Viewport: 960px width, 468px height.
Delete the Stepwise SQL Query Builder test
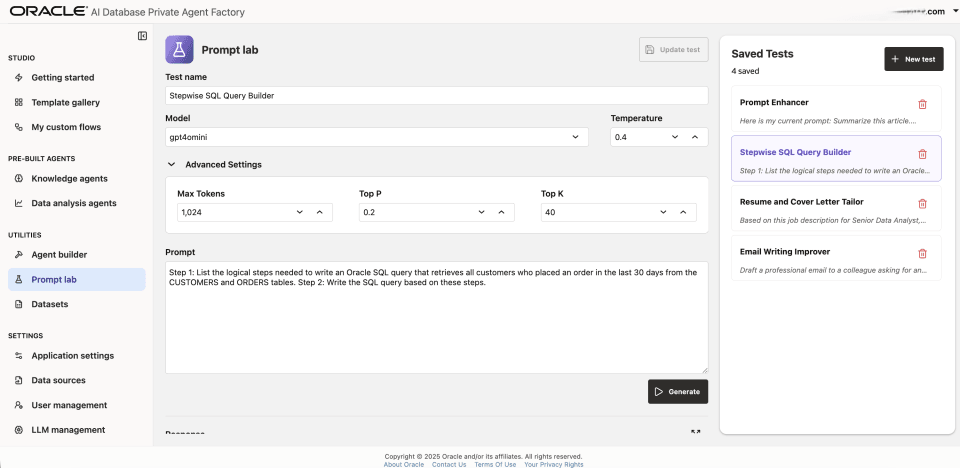tap(922, 154)
